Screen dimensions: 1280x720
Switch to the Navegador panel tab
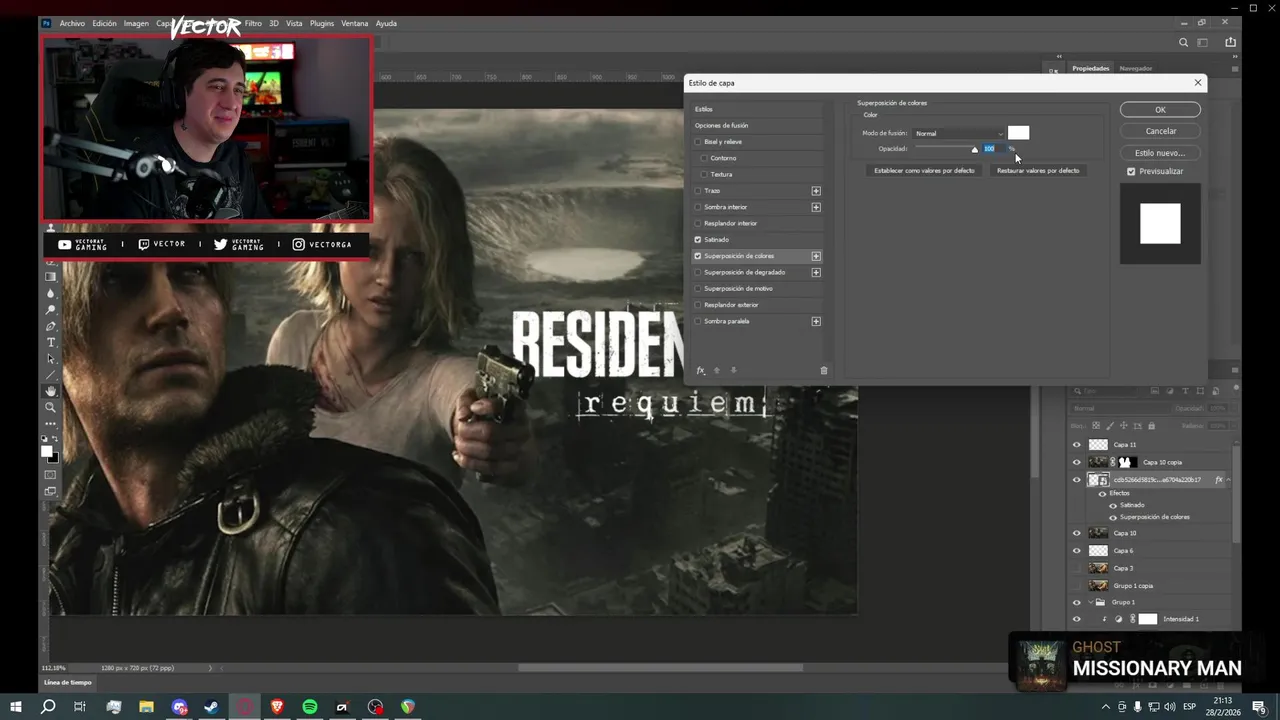(1135, 68)
